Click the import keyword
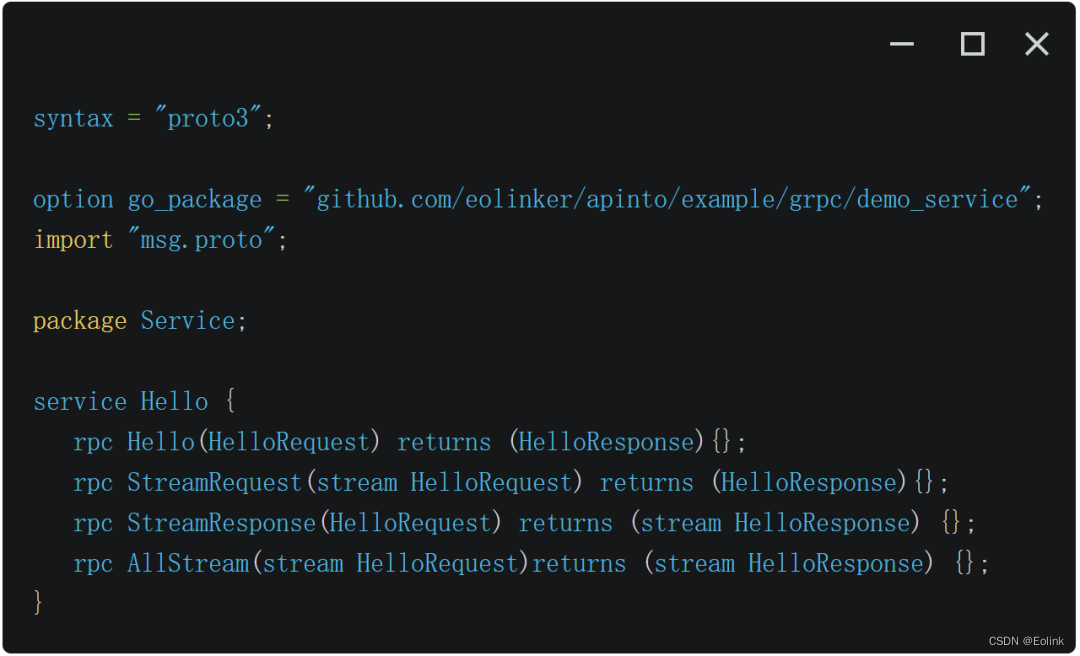Viewport: 1080px width, 656px height. pyautogui.click(x=73, y=240)
